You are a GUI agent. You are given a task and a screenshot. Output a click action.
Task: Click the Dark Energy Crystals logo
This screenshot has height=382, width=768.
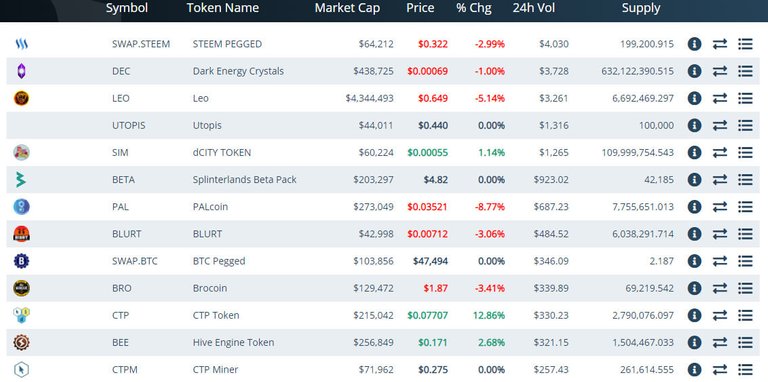point(21,72)
